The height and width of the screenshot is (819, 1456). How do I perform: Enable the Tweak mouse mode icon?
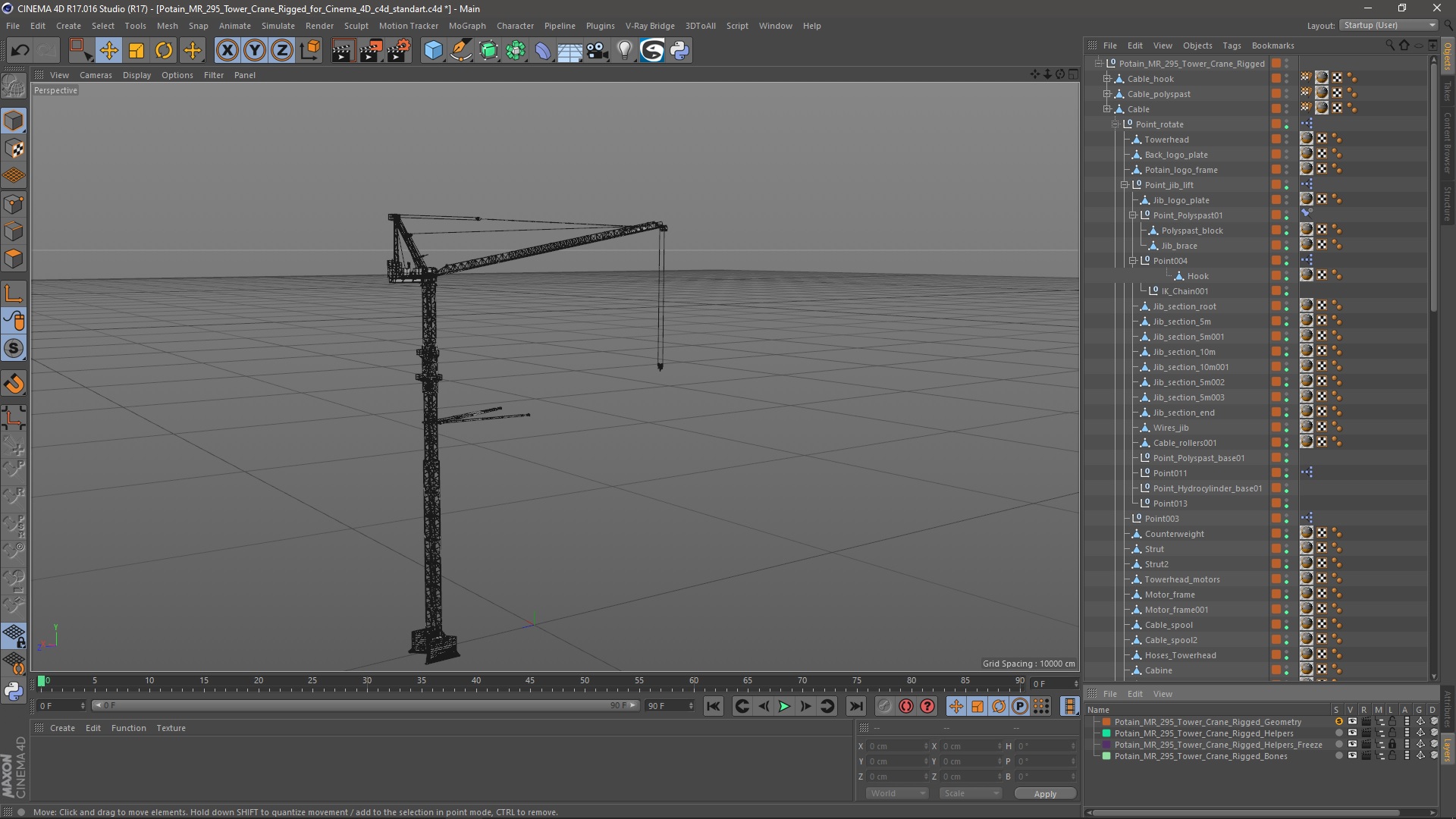click(x=14, y=322)
